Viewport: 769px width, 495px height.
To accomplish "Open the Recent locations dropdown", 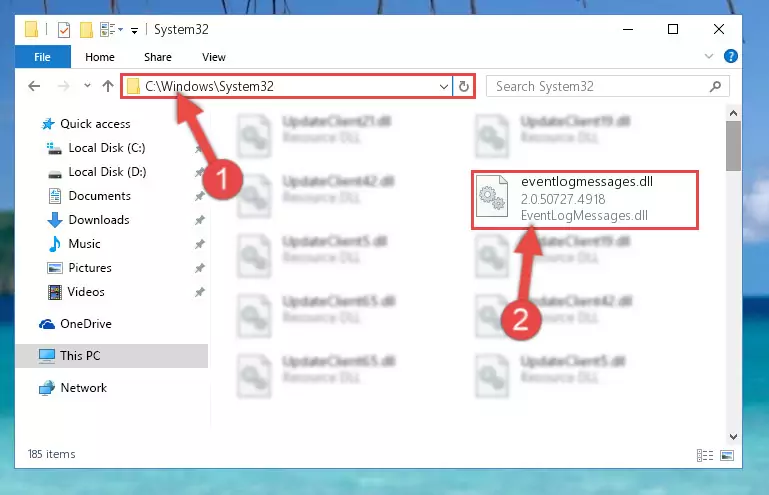I will [87, 85].
